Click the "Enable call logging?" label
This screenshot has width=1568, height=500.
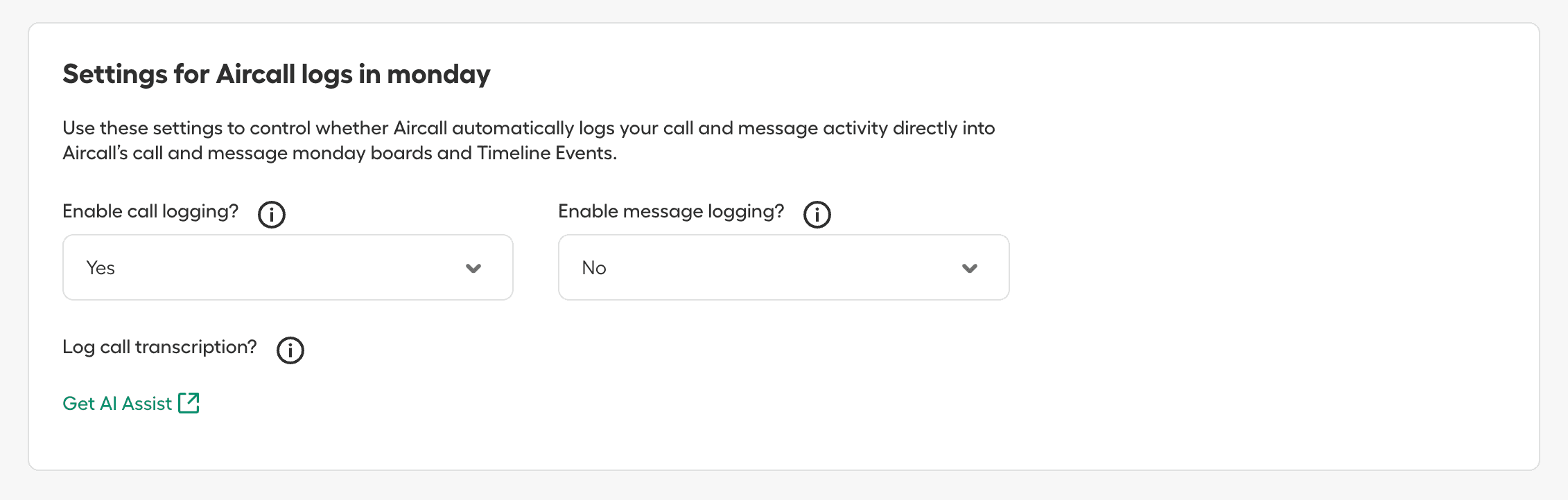(x=150, y=211)
